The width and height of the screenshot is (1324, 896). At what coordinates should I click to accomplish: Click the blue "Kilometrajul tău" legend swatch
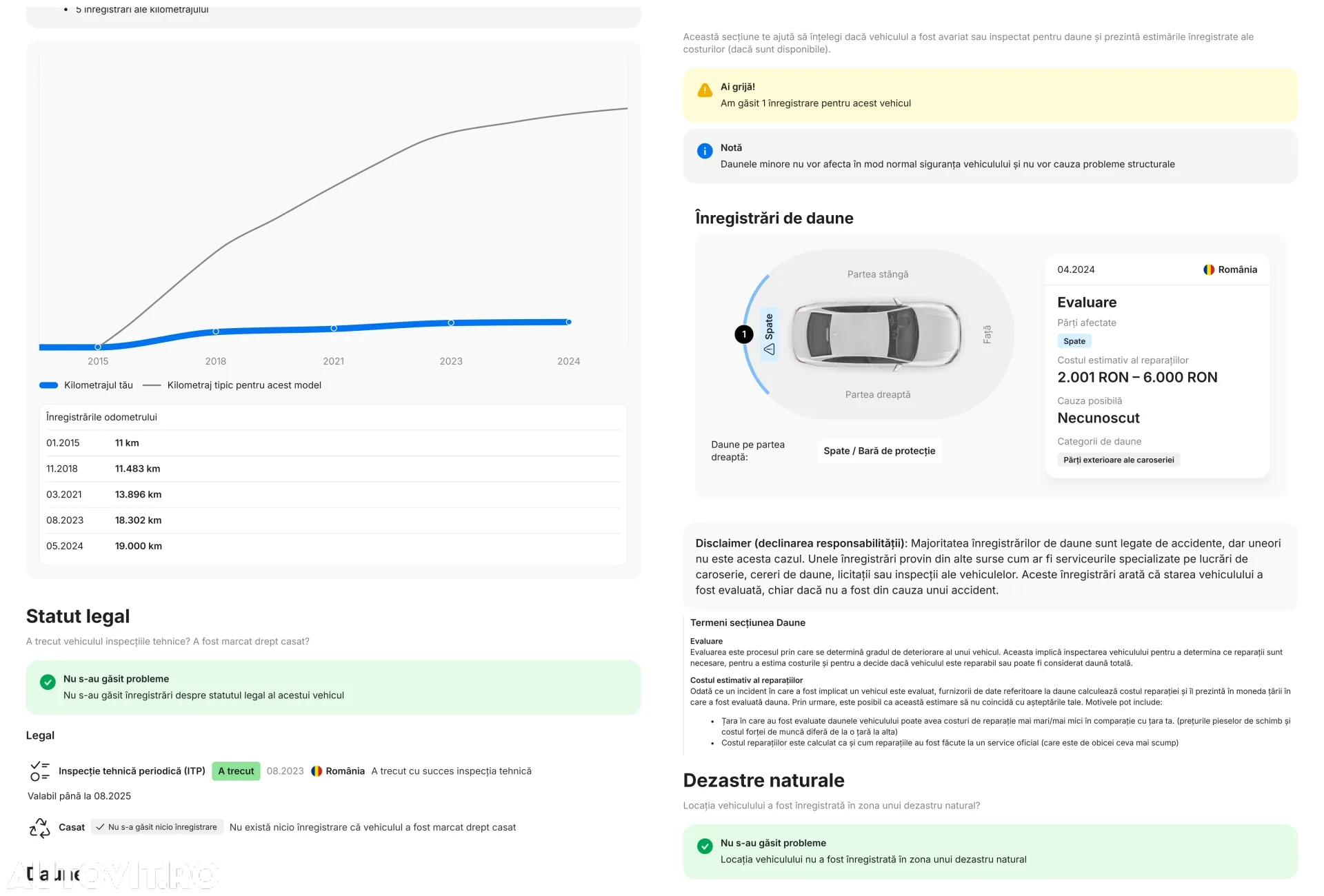49,385
